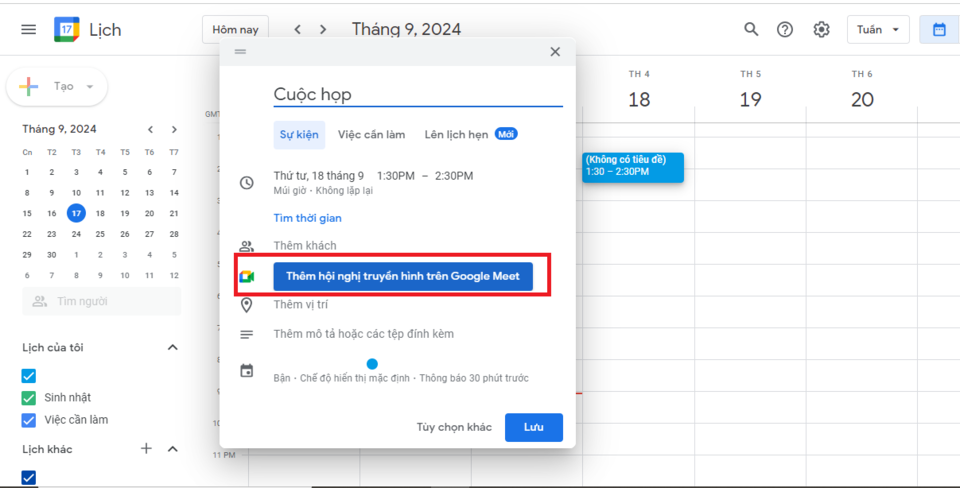The image size is (960, 488).
Task: Click the search magnifier icon
Action: point(751,30)
